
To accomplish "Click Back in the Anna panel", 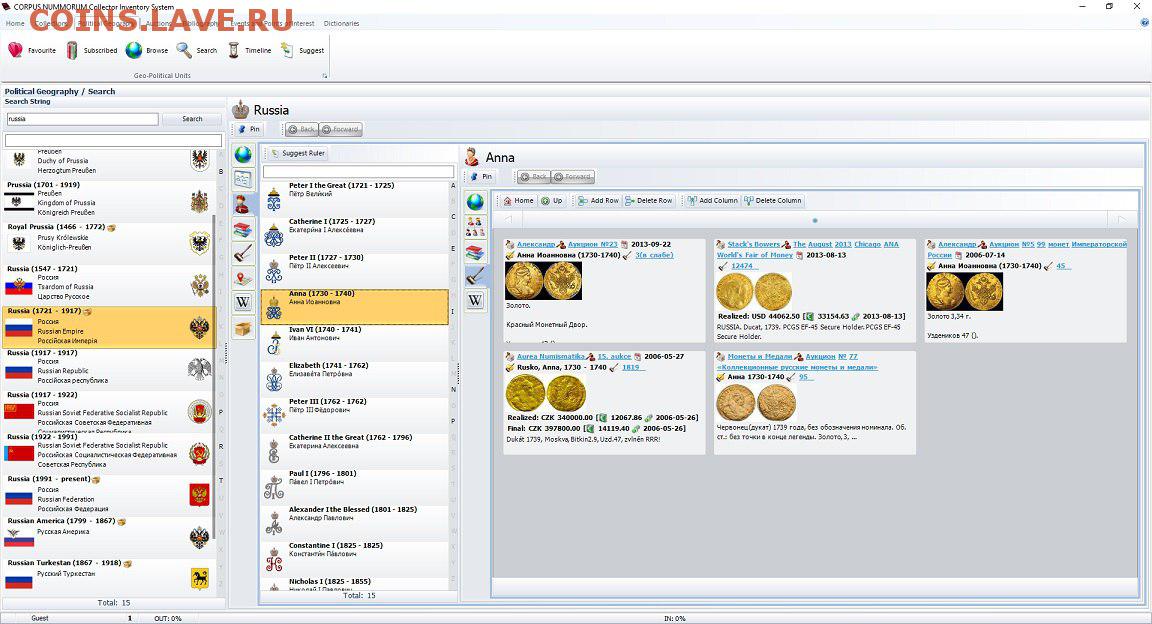I will [533, 177].
